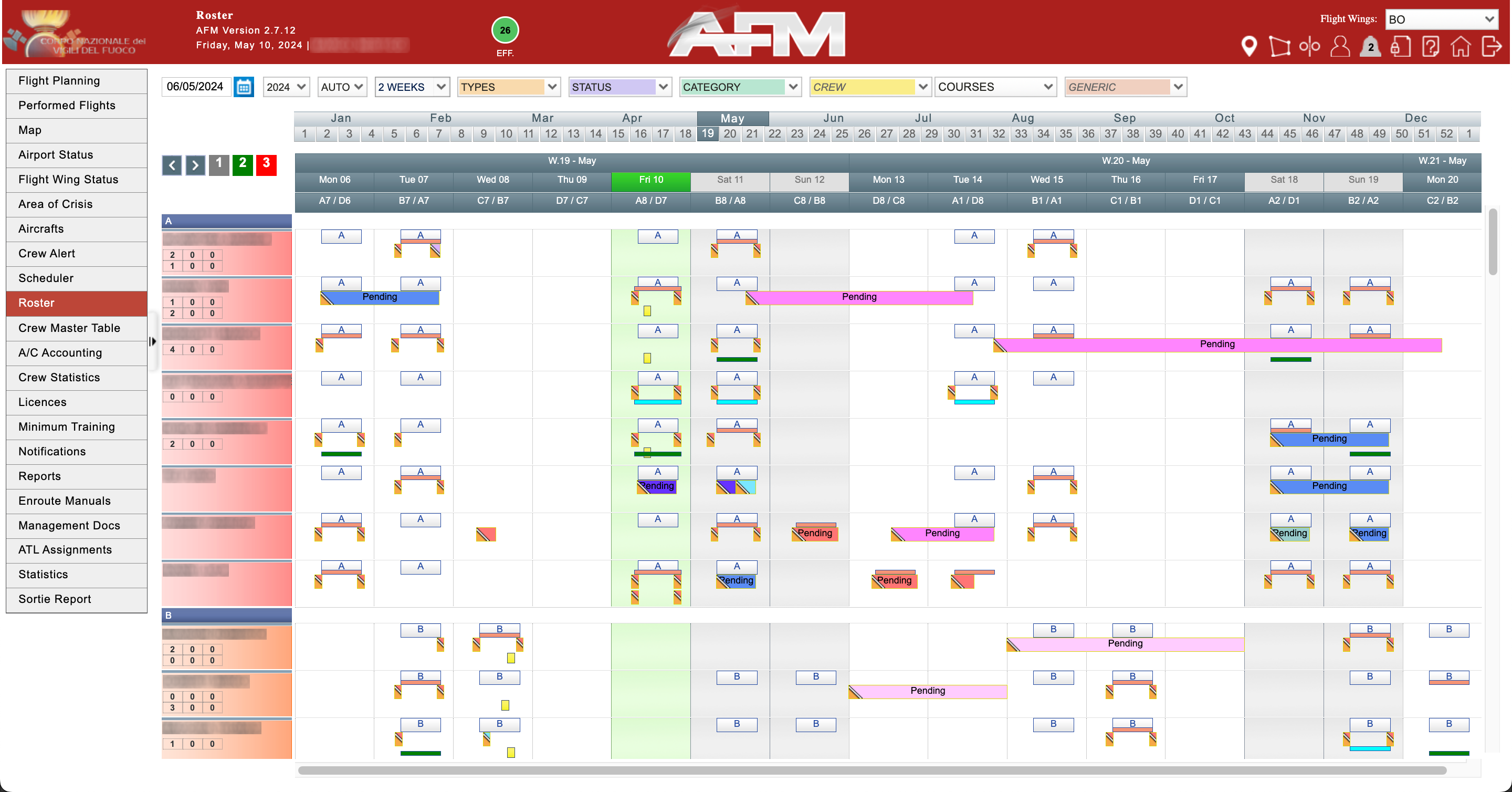Click the green 26 EFF. indicator
The height and width of the screenshot is (792, 1512).
coord(505,30)
